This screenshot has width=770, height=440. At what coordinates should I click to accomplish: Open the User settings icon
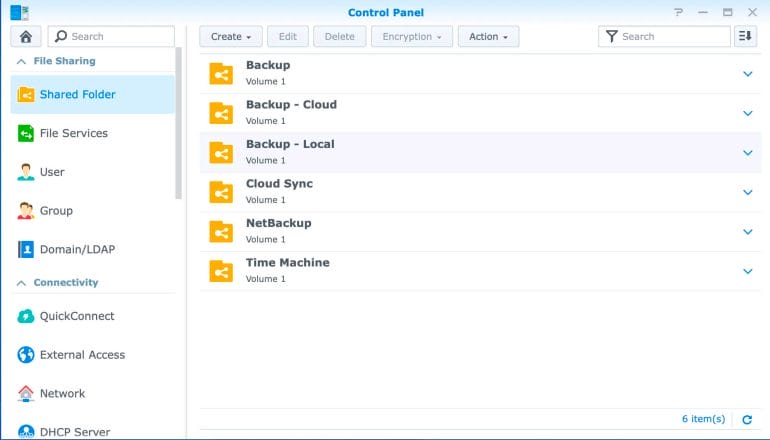[x=26, y=172]
